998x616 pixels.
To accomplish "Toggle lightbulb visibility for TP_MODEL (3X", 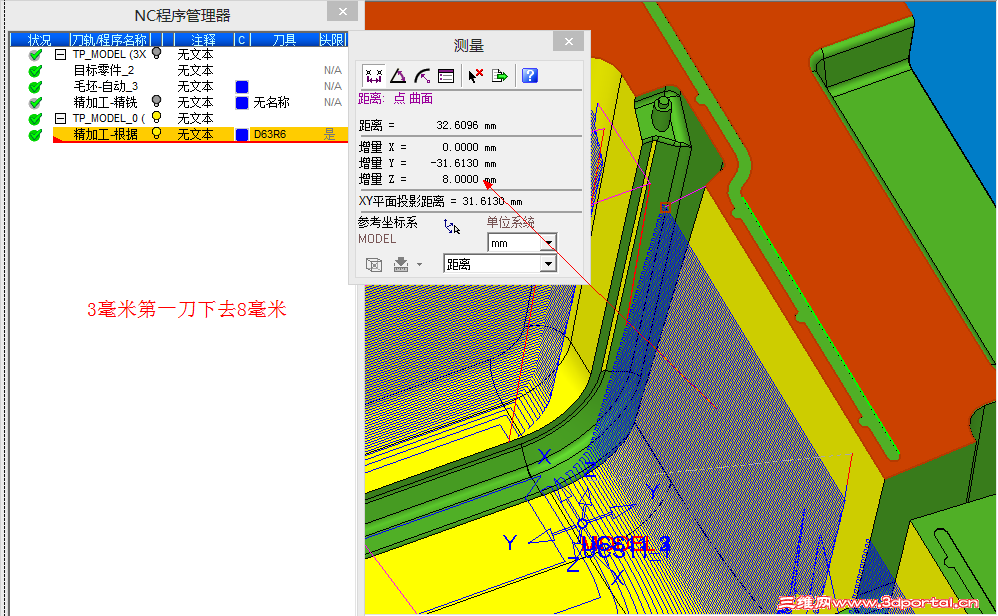I will point(156,53).
